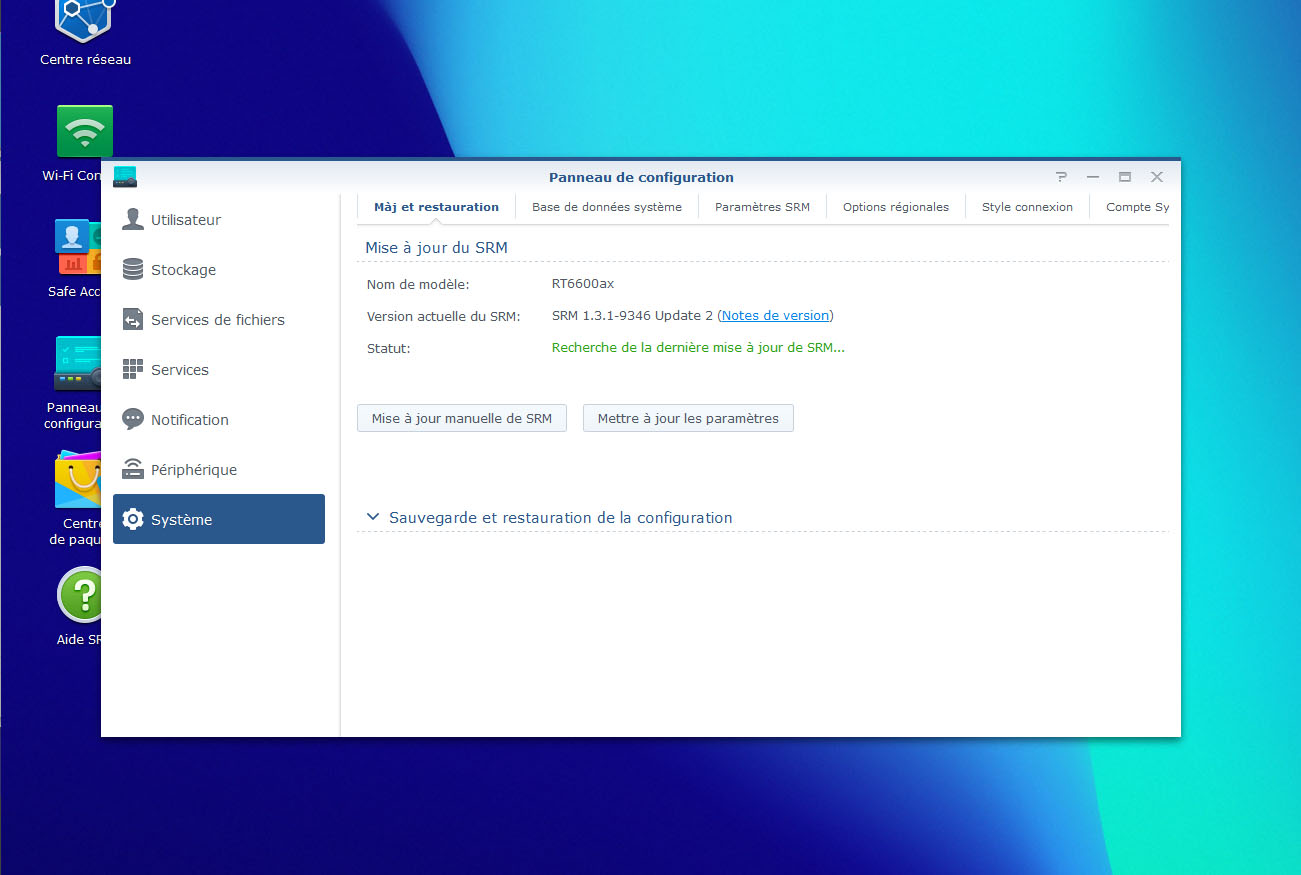Switch to Base de données système tab
Screen dimensions: 1301x875
pyautogui.click(x=606, y=207)
